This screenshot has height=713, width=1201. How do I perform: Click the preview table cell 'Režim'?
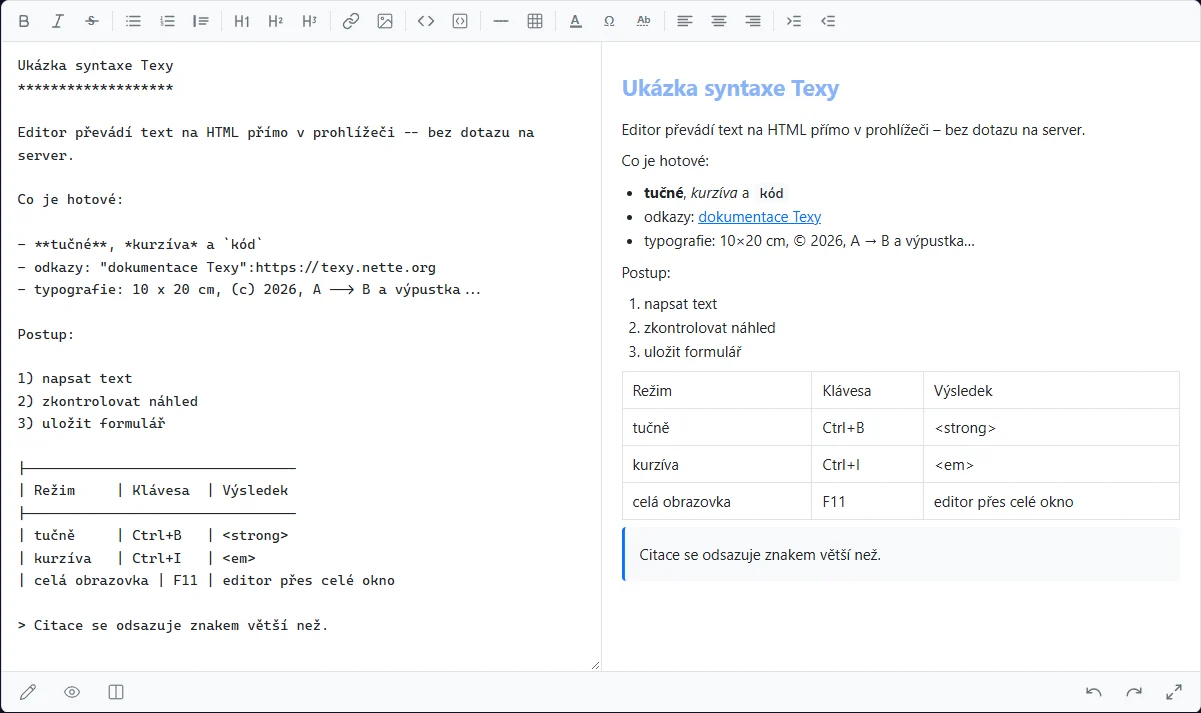tap(717, 390)
